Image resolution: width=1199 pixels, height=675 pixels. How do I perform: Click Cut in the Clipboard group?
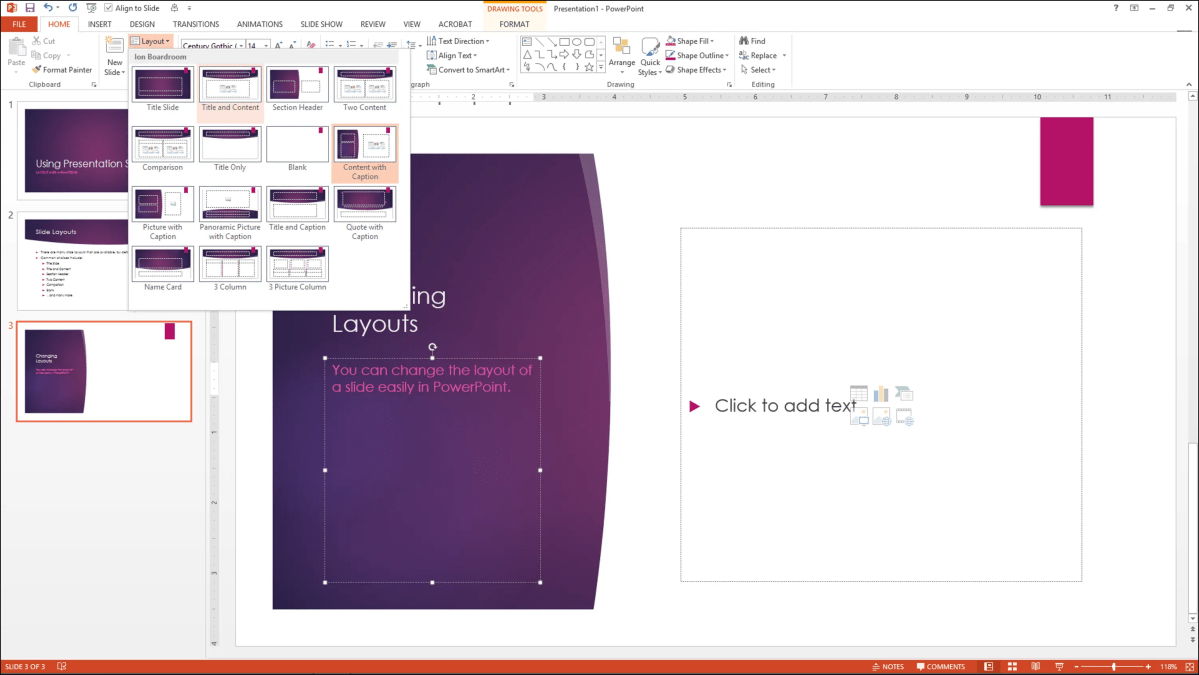click(44, 41)
